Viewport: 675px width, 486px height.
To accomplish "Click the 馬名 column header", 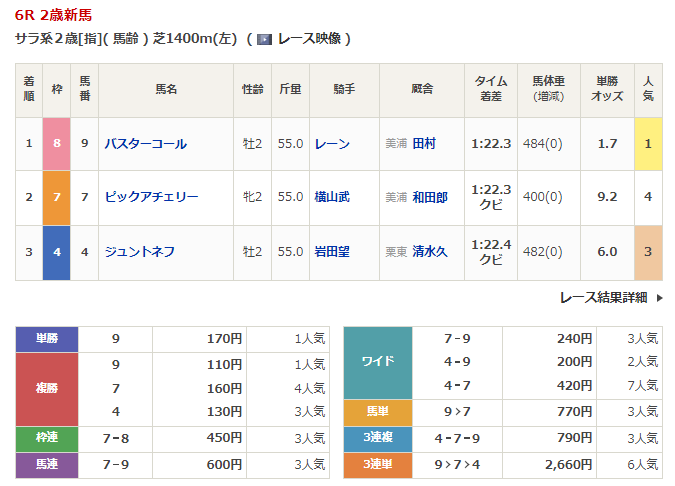I will point(165,90).
